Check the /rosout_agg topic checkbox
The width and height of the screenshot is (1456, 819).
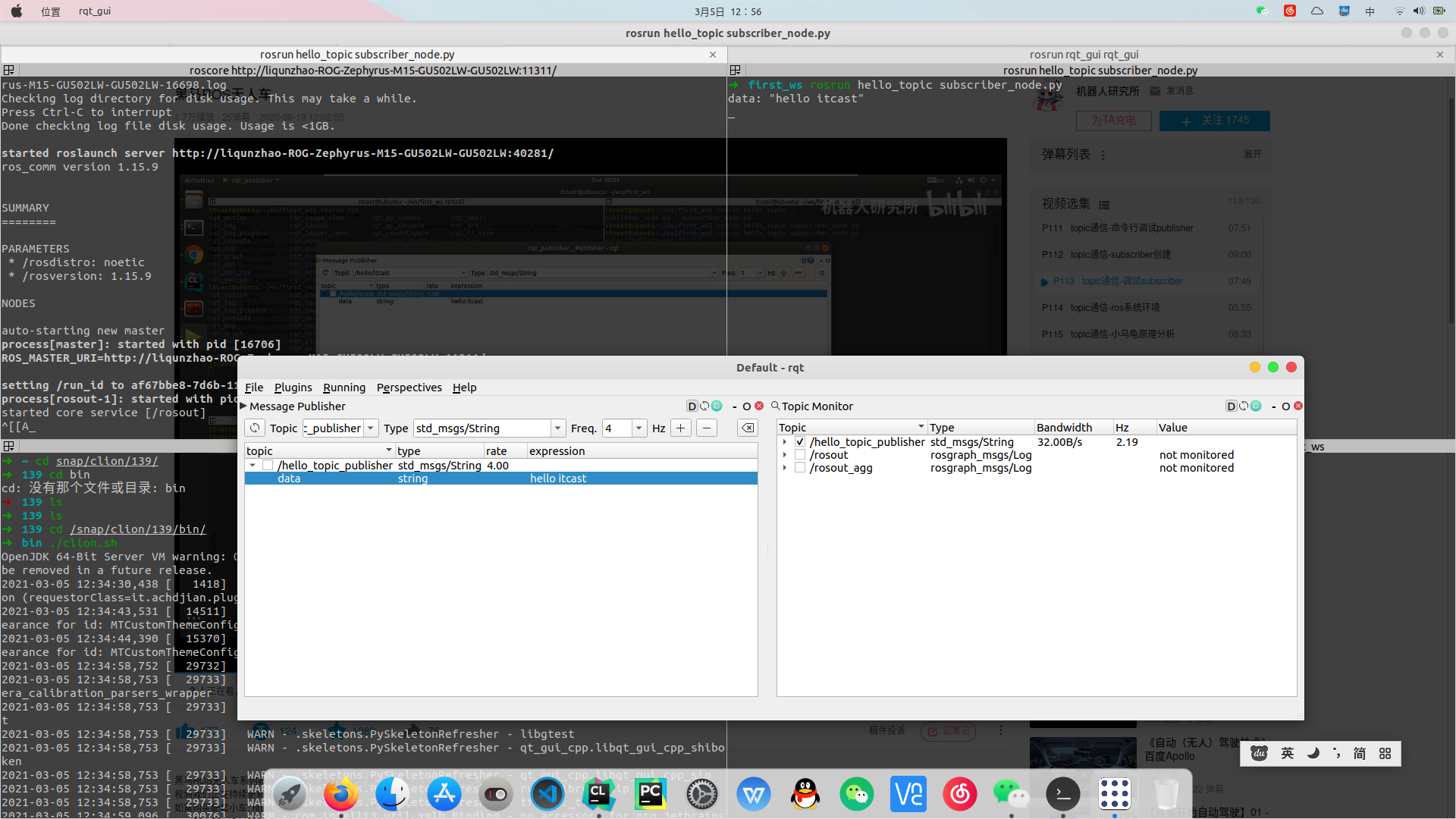pos(800,468)
